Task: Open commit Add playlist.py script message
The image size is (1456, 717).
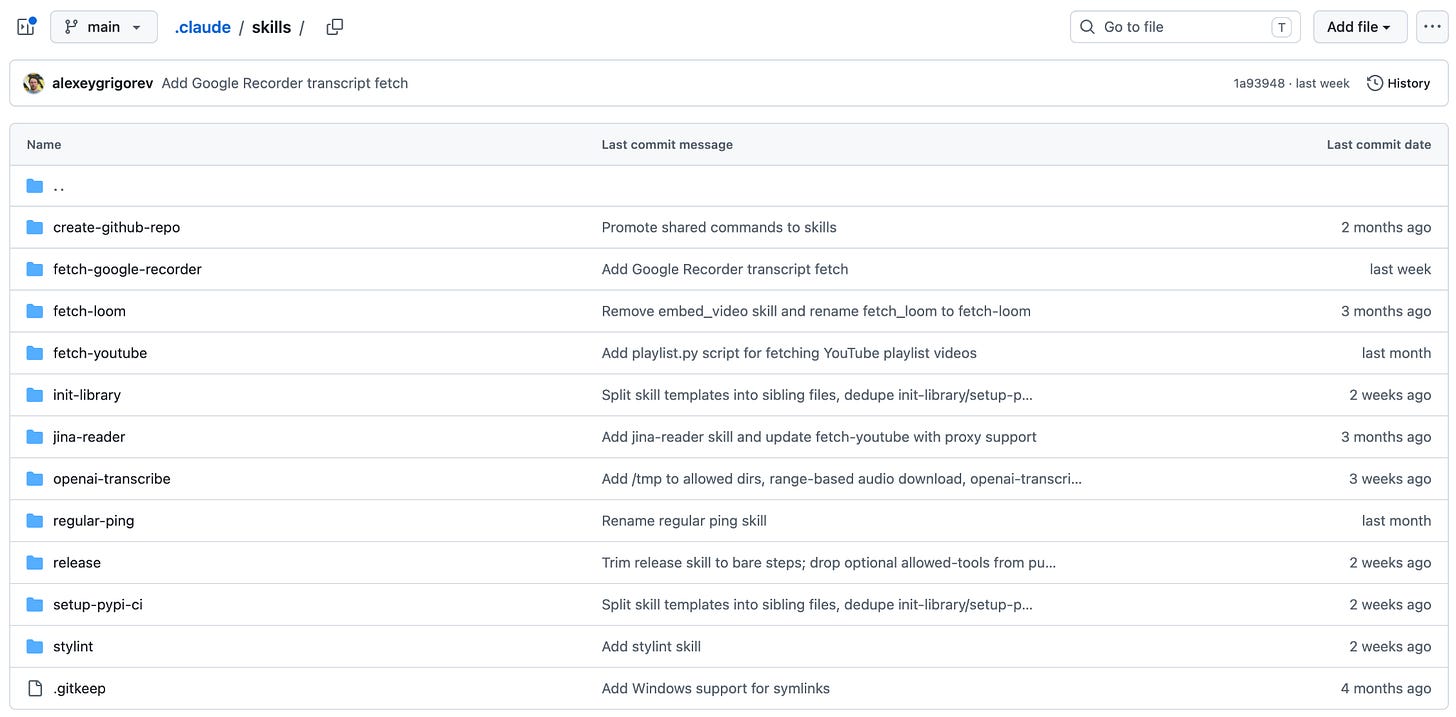Action: [x=789, y=353]
